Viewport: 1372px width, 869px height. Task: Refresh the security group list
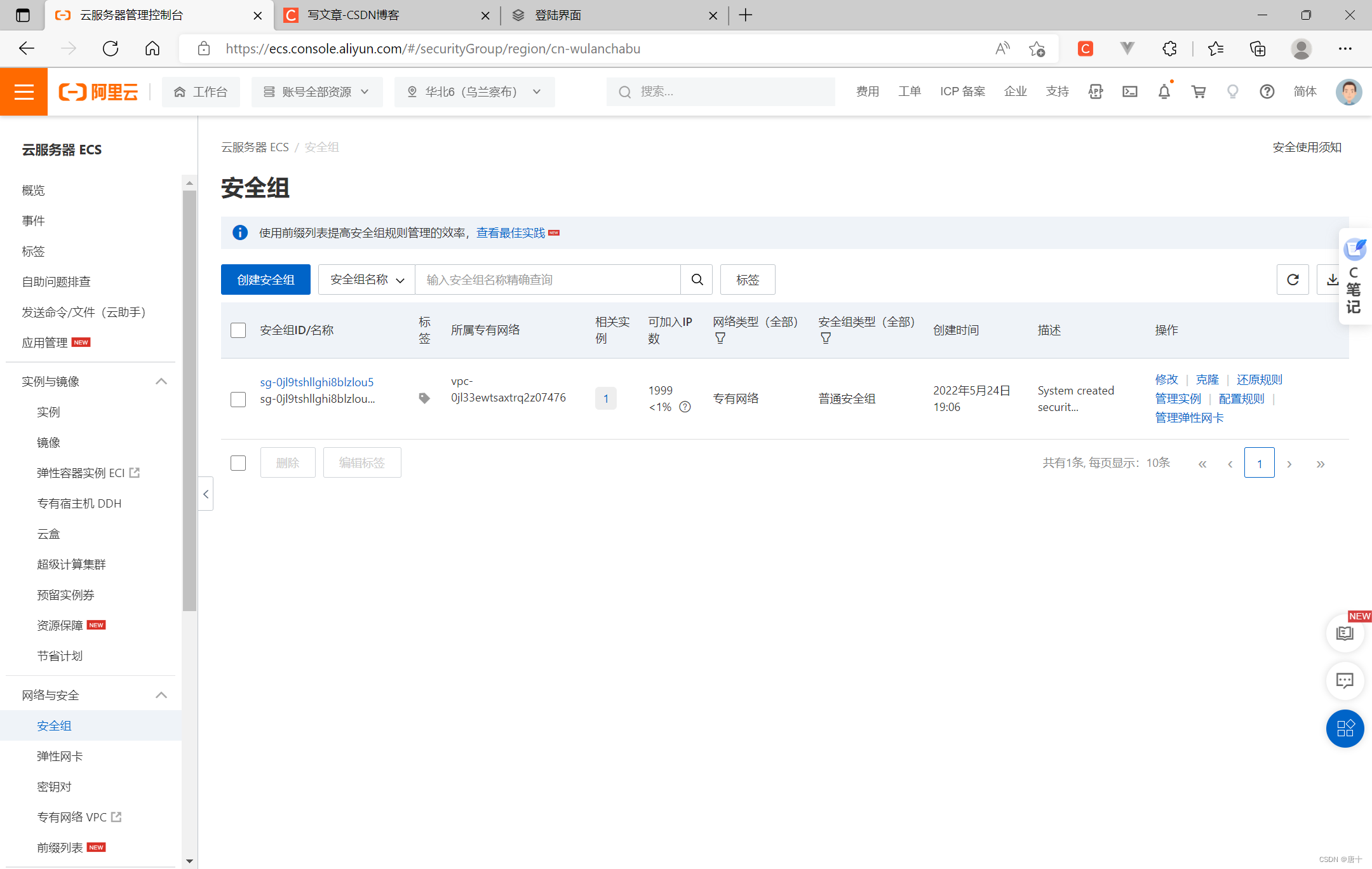click(1292, 280)
